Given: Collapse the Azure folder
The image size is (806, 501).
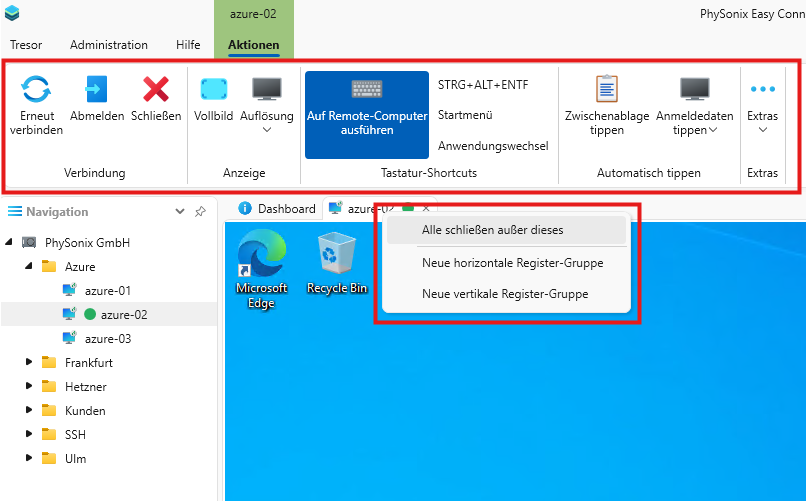Looking at the screenshot, I should (29, 267).
